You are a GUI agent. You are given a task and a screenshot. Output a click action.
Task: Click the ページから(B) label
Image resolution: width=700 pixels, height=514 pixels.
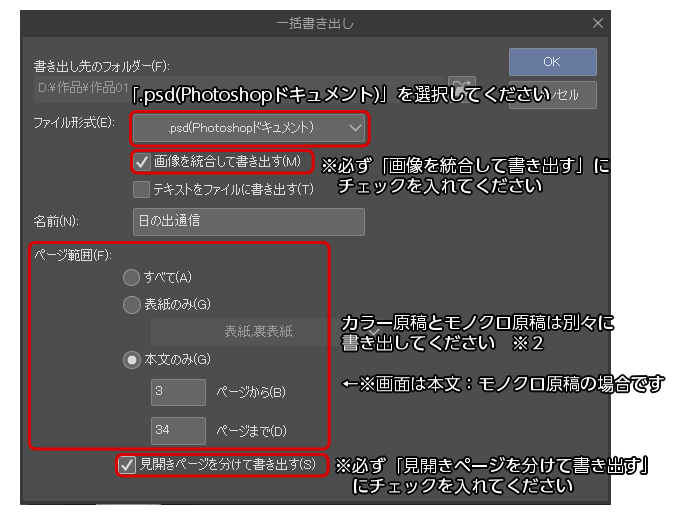click(x=251, y=392)
